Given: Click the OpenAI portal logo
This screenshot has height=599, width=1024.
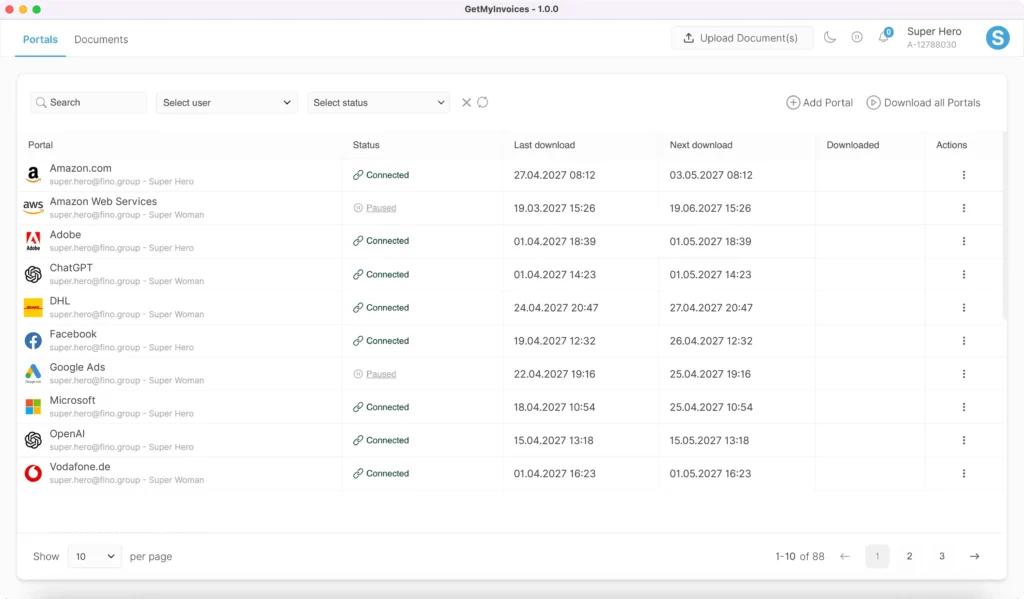Looking at the screenshot, I should pyautogui.click(x=33, y=440).
